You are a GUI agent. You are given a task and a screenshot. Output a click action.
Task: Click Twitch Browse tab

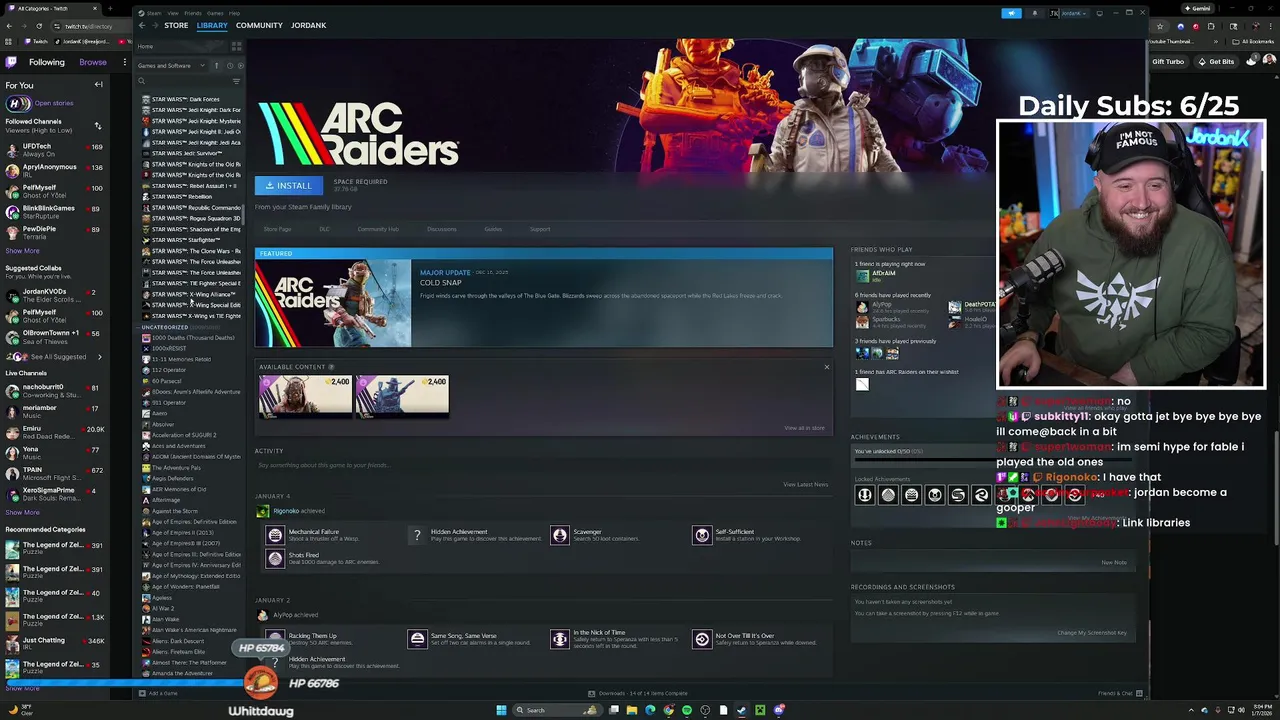[93, 62]
